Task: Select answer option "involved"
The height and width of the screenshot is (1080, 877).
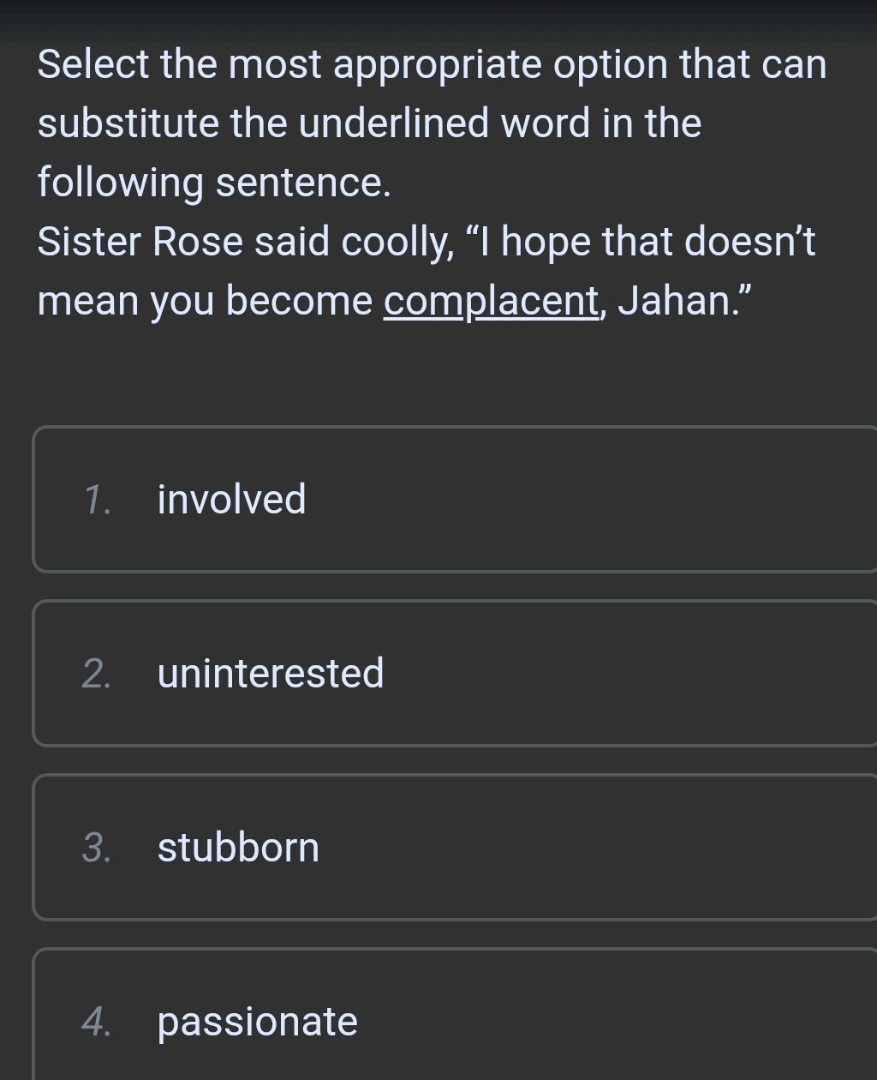Action: [230, 499]
